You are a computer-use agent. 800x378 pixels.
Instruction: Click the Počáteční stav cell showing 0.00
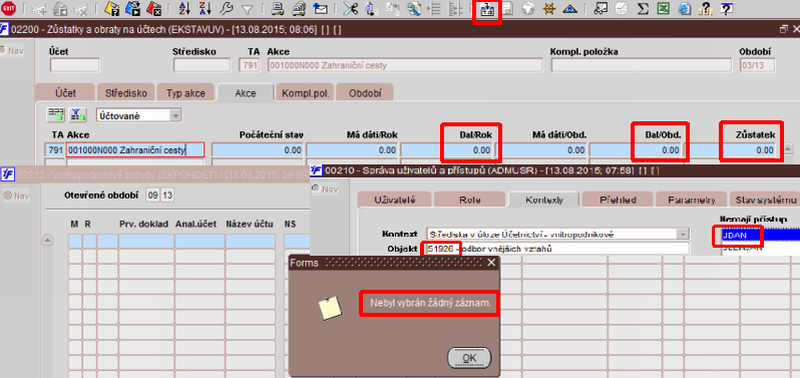[x=258, y=150]
